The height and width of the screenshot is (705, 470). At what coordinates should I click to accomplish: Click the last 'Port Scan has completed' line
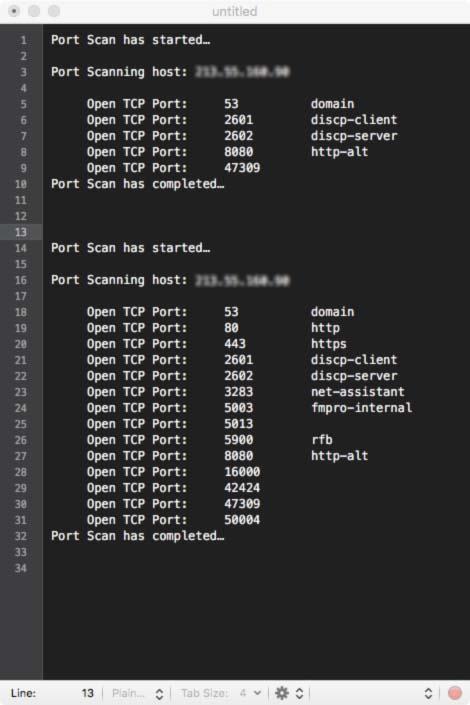(137, 536)
